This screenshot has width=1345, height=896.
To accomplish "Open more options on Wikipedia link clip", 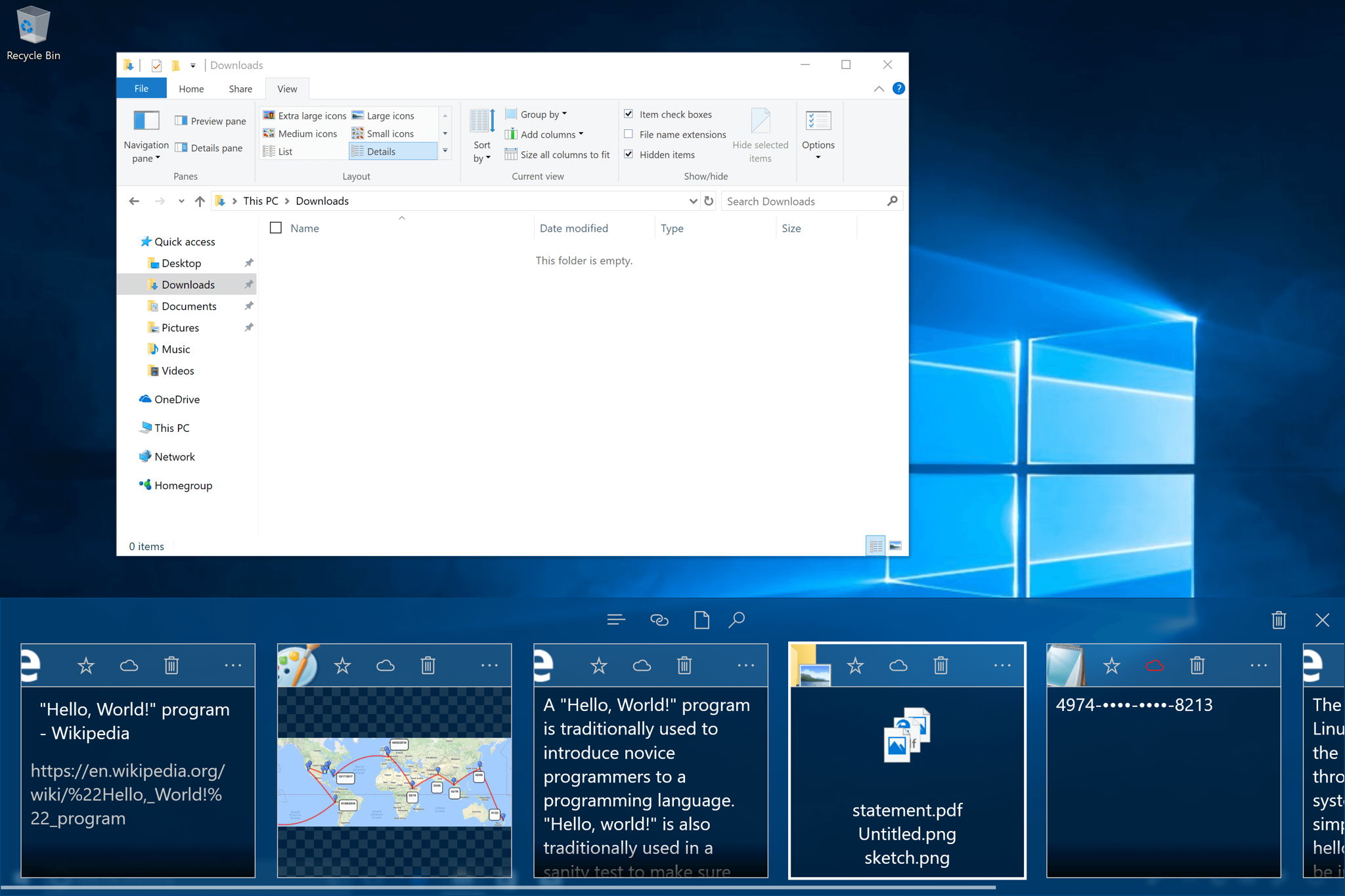I will (x=232, y=666).
